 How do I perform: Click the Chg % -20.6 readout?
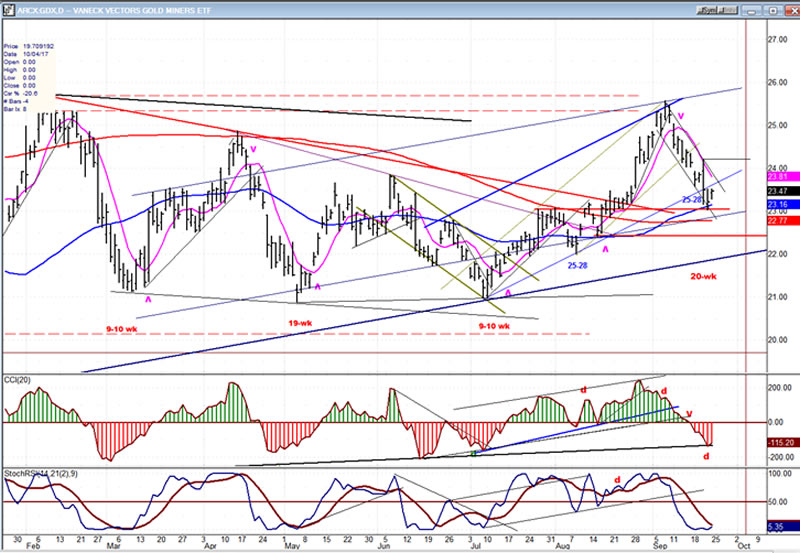[x=21, y=93]
